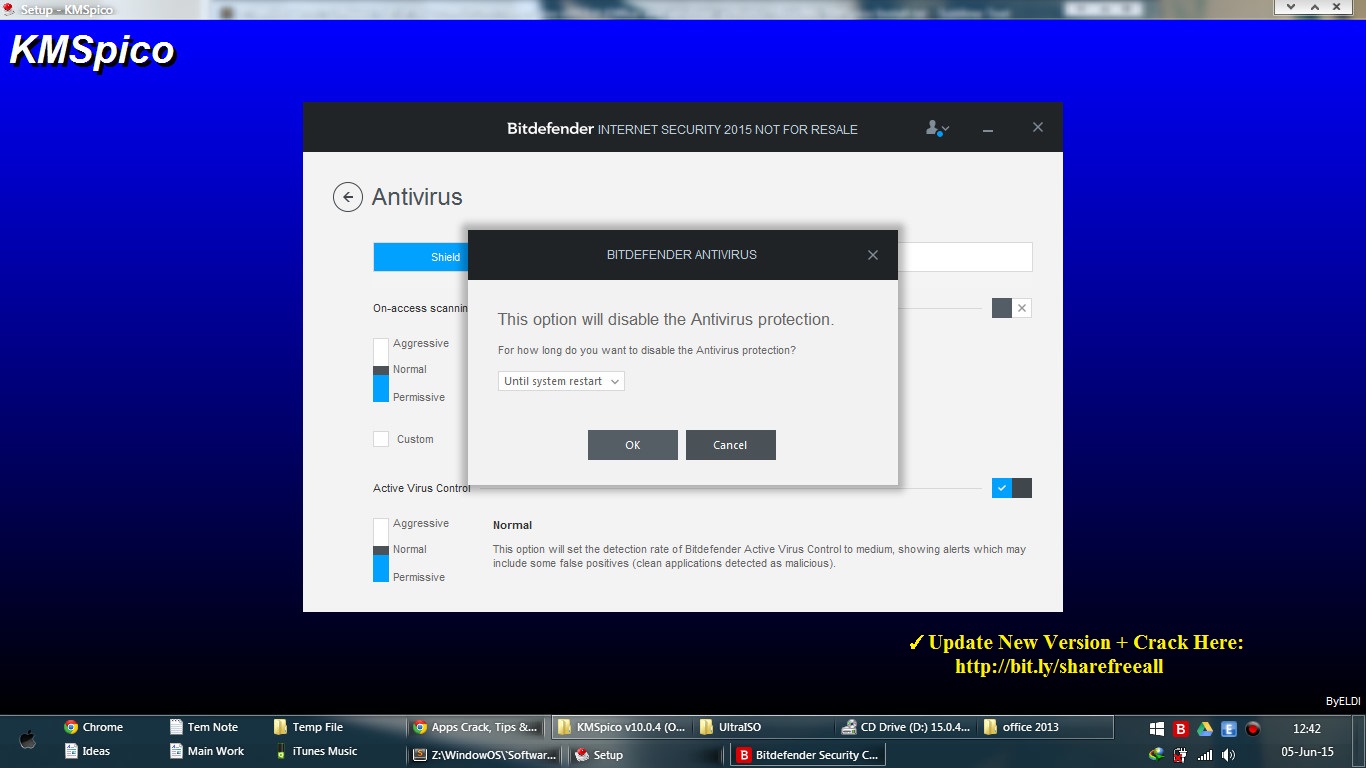Open the Tem Note taskbar shortcut

(204, 727)
